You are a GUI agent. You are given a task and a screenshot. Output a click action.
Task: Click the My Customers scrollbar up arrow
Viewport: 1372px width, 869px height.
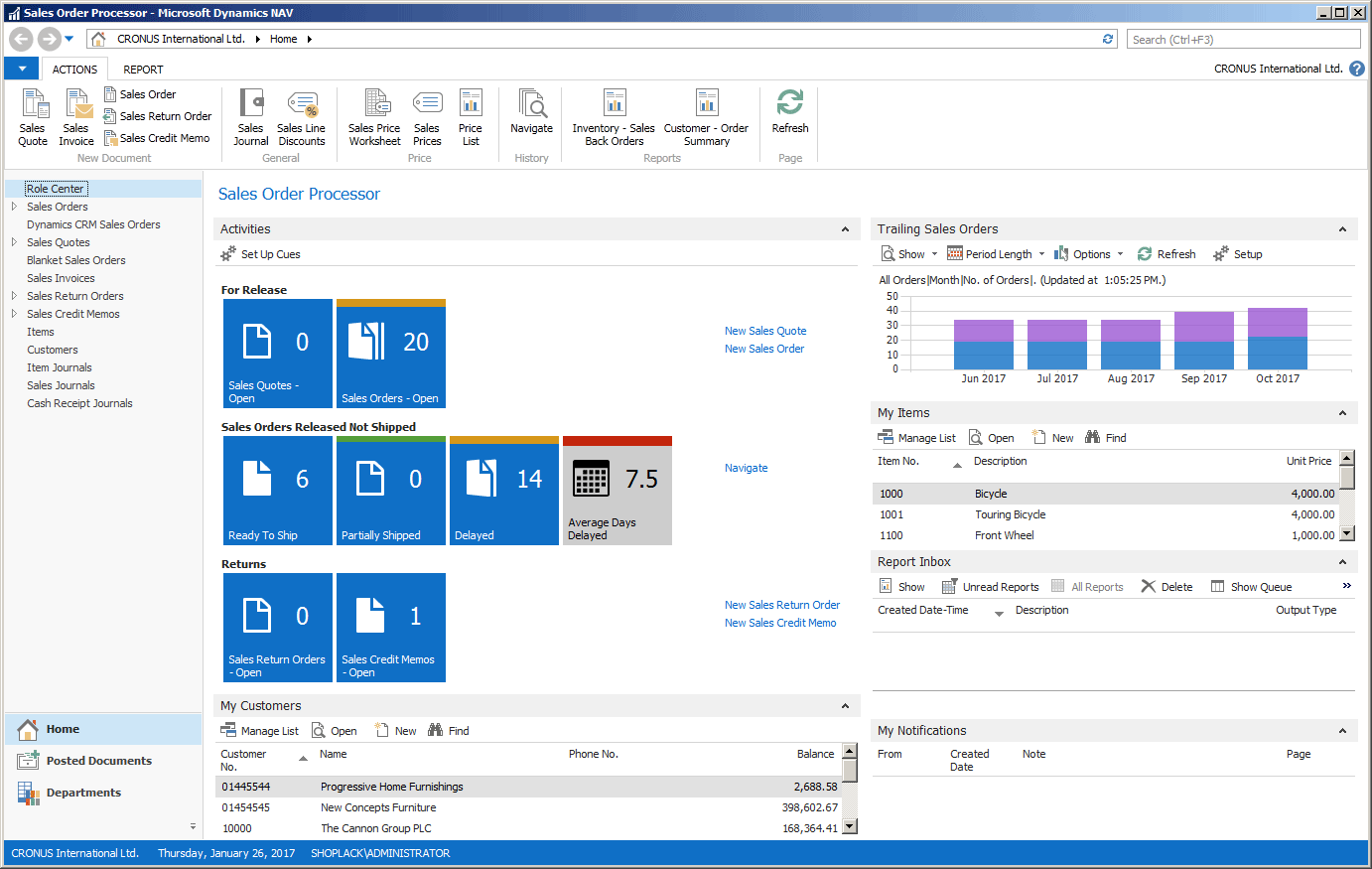849,751
